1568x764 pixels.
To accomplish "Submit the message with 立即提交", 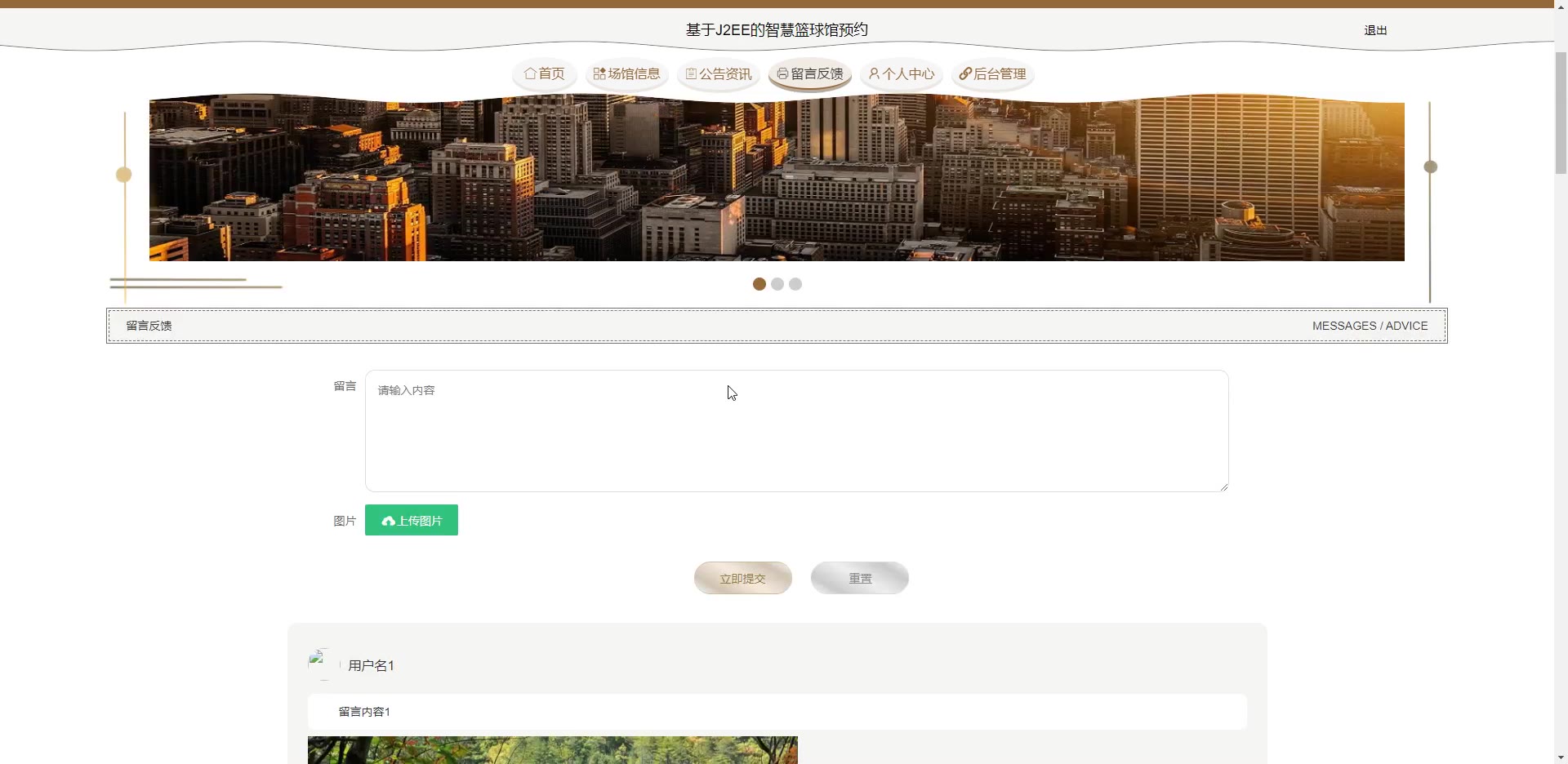I will click(743, 578).
